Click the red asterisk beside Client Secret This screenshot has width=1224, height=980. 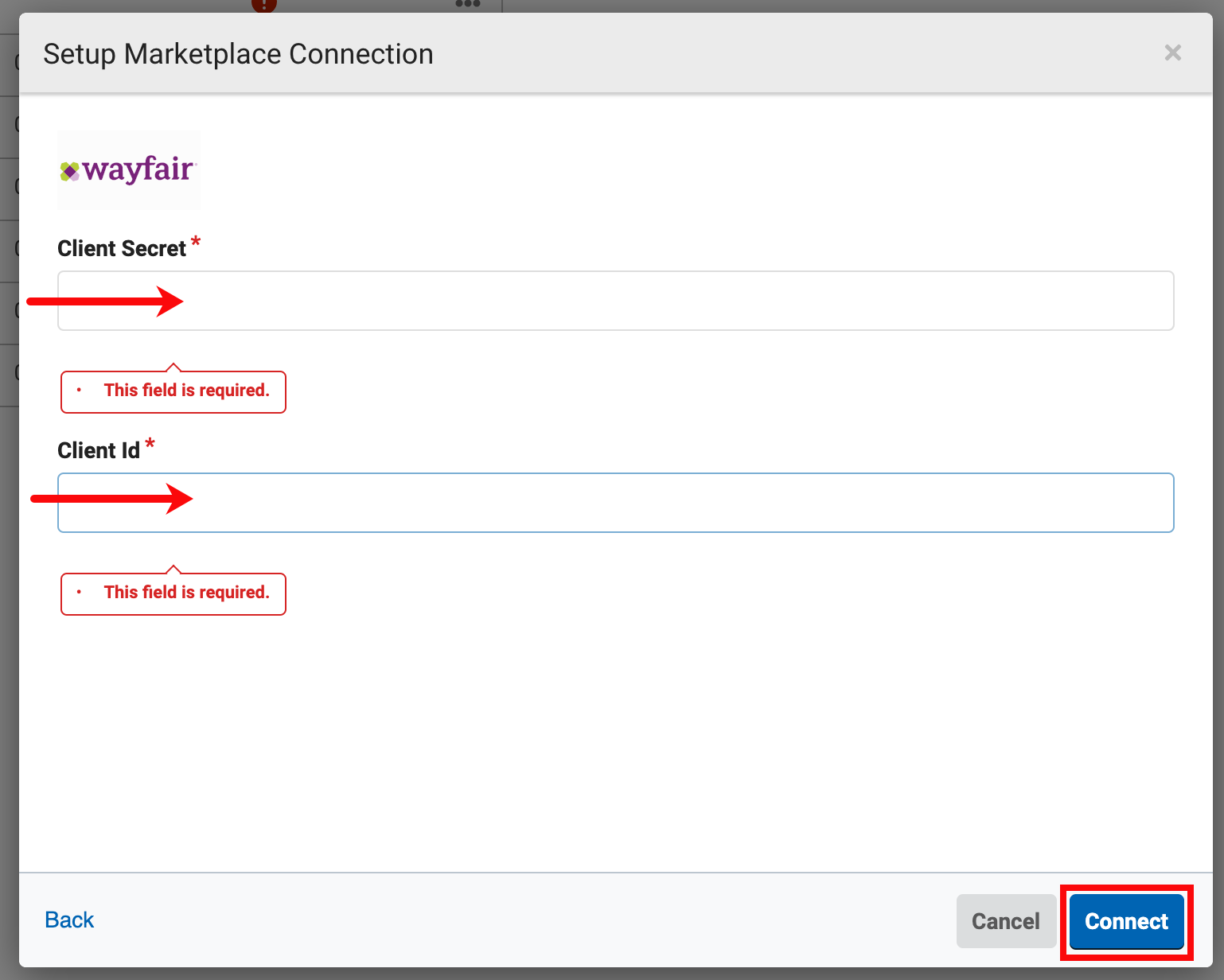pos(196,242)
